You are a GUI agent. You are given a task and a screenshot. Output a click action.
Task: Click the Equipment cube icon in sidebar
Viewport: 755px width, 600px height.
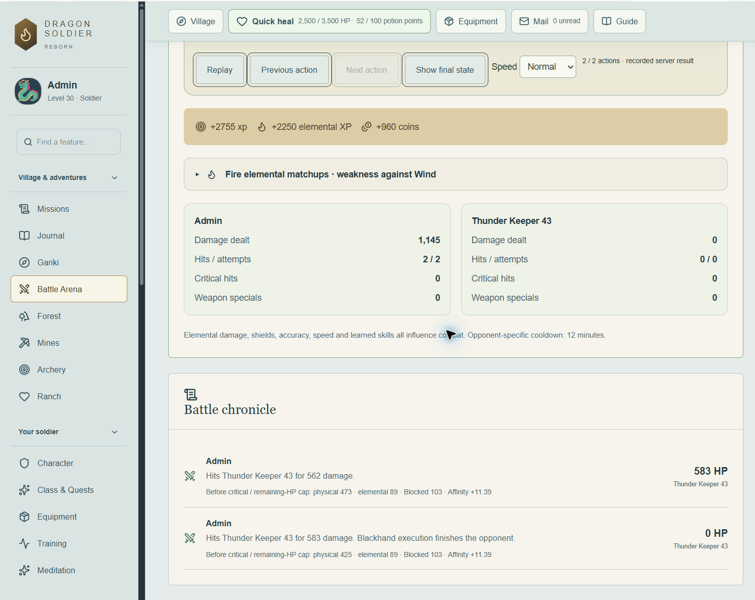[x=24, y=517]
